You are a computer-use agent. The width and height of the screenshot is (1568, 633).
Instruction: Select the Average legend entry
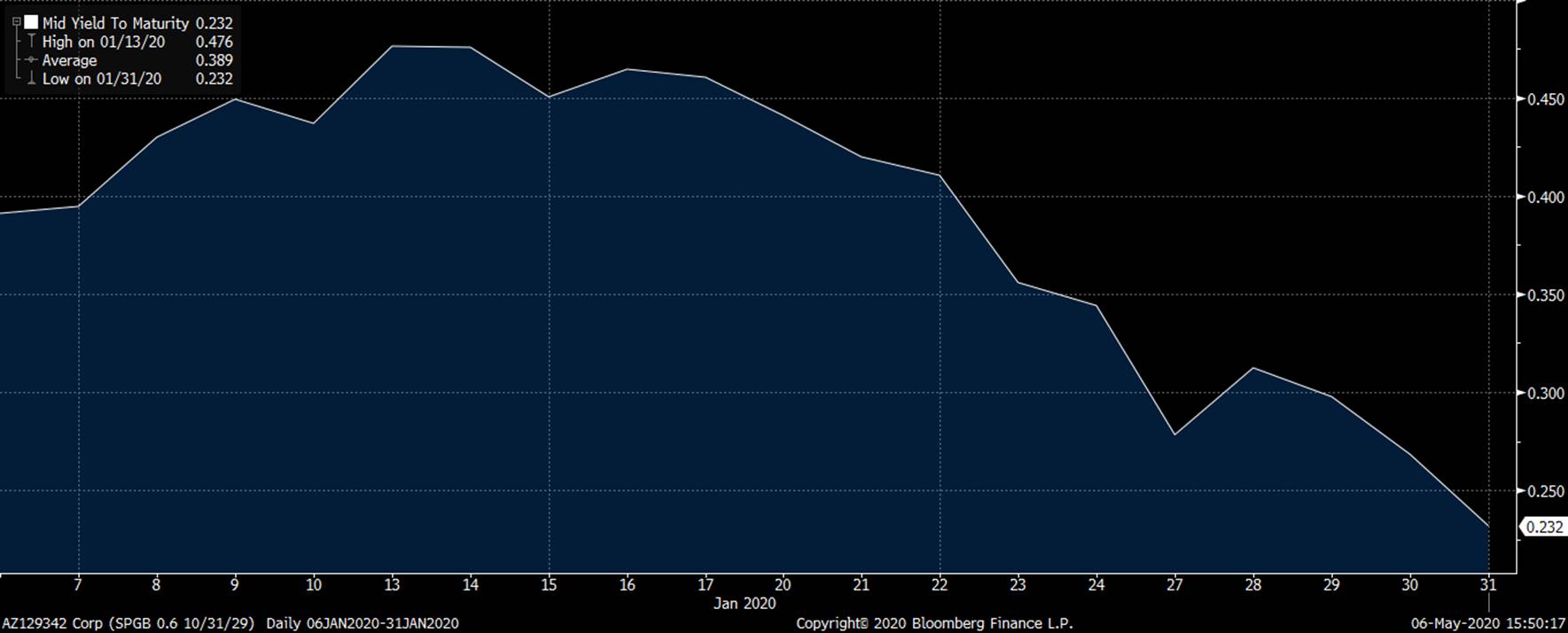point(69,60)
